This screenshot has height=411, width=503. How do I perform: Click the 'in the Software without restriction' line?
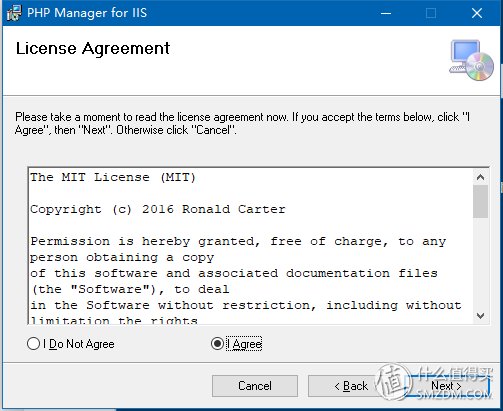click(246, 305)
